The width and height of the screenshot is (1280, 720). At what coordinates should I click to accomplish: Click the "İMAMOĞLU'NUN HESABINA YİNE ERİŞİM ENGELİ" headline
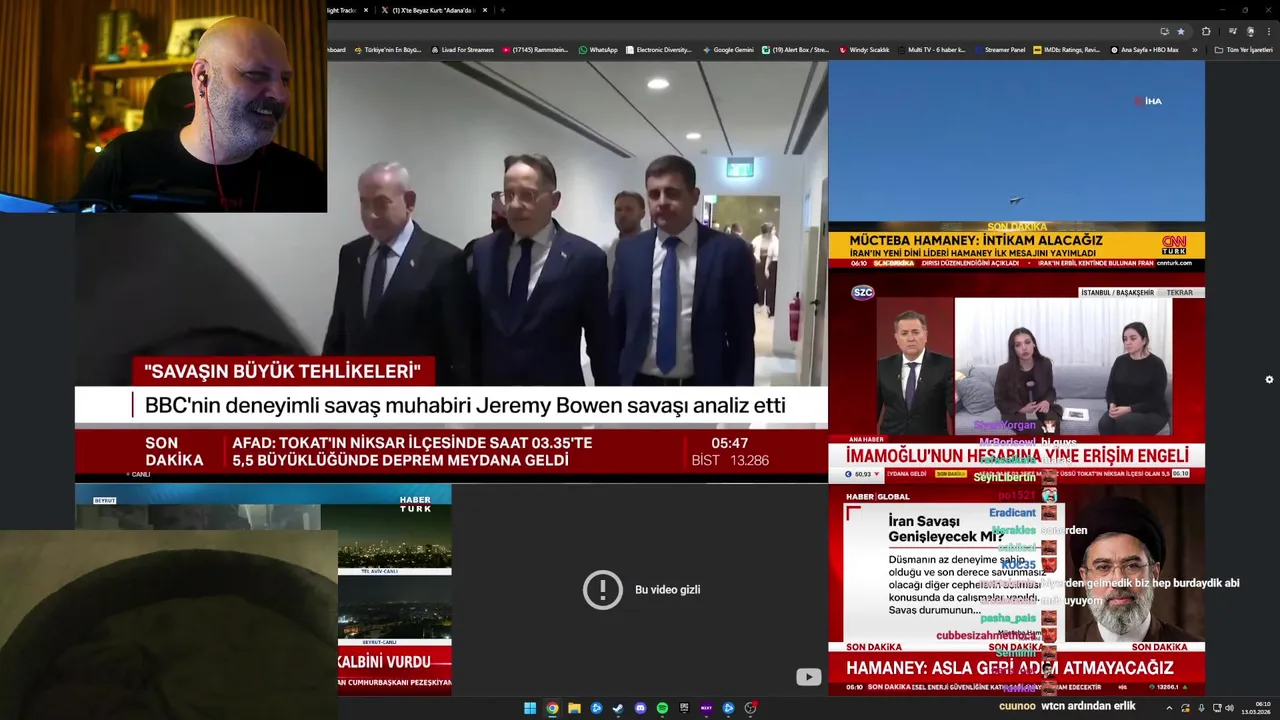point(1017,455)
